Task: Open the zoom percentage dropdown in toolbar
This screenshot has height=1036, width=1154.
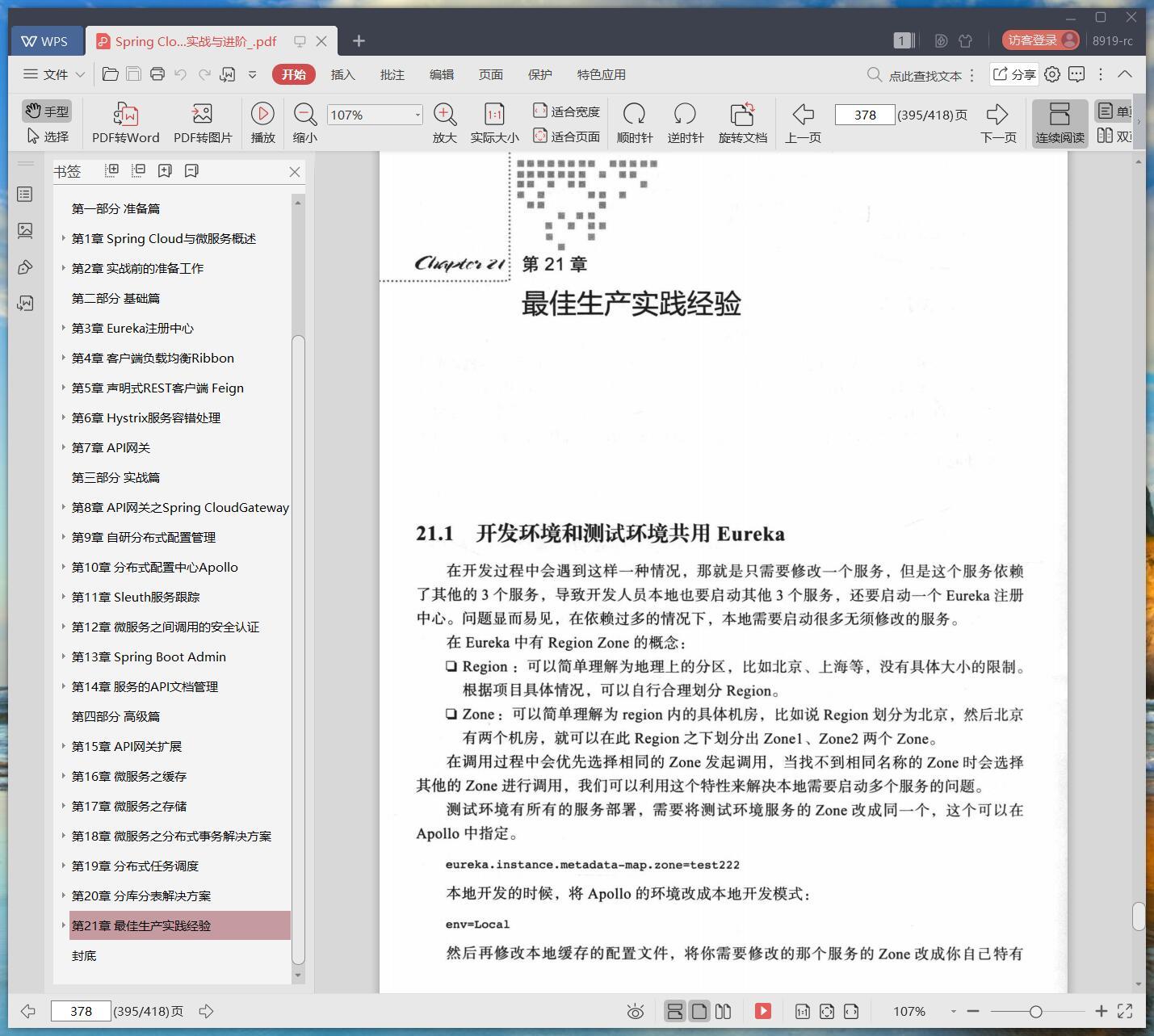Action: click(418, 115)
